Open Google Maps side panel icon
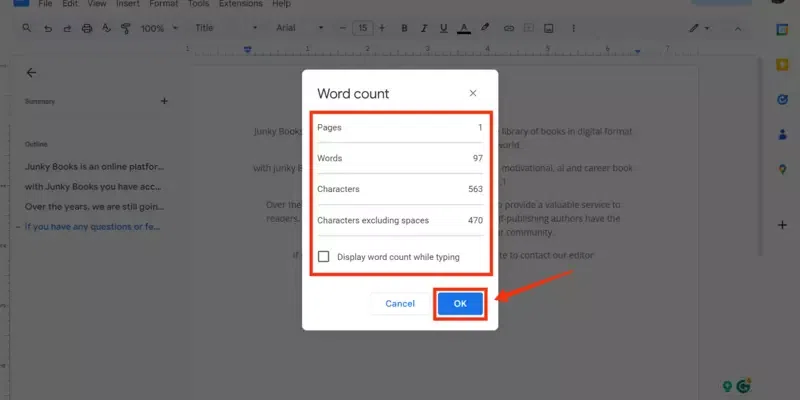Viewport: 800px width, 400px height. click(782, 169)
